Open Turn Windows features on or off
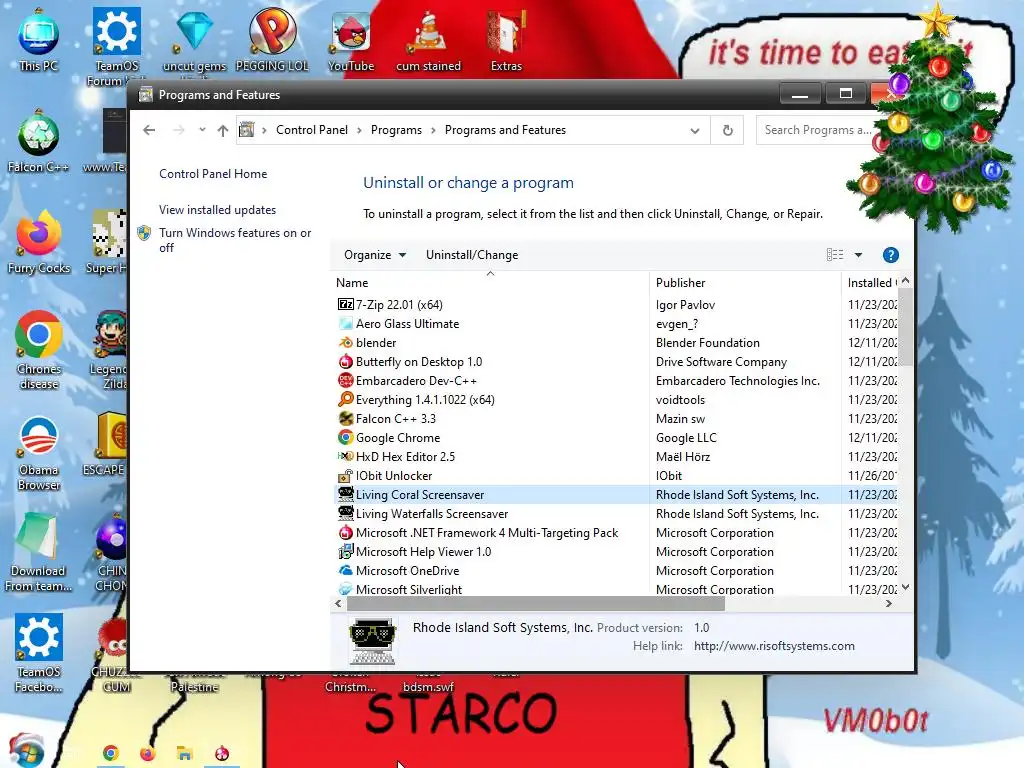 pos(235,240)
